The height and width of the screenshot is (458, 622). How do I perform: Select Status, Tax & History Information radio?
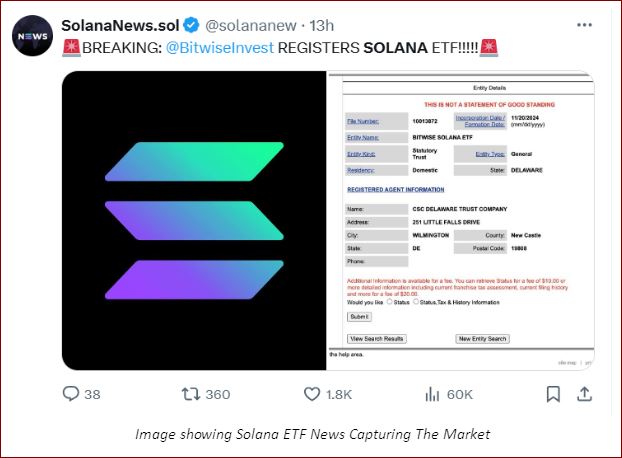(416, 302)
